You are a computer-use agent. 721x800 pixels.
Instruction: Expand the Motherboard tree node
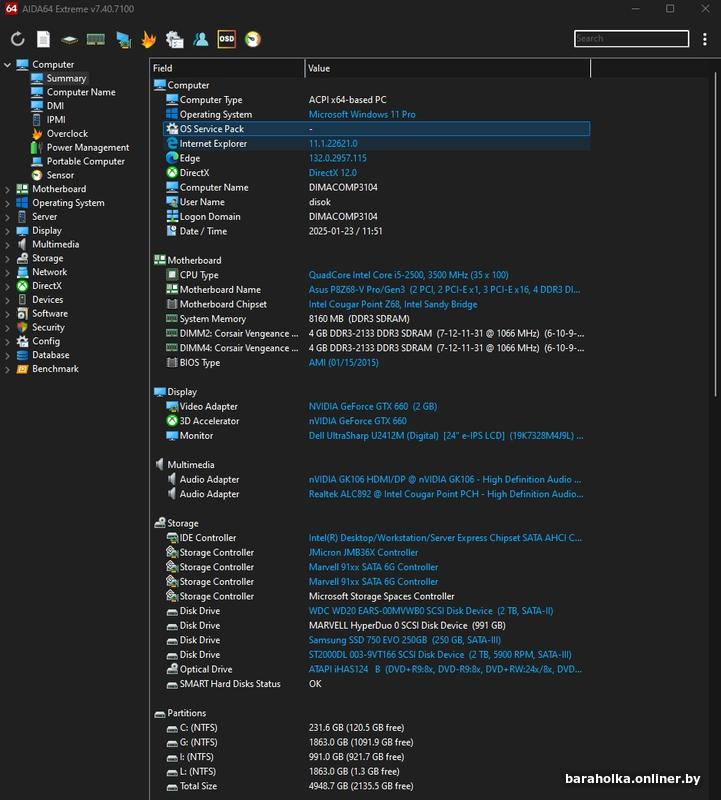coord(7,189)
